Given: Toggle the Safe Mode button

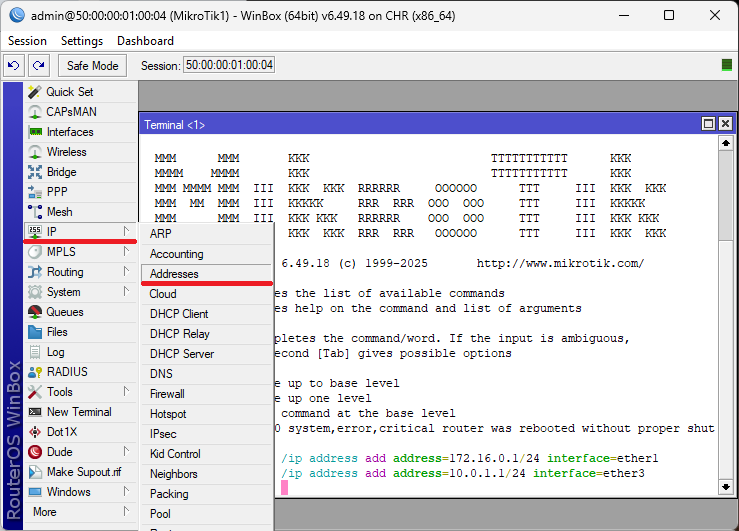Looking at the screenshot, I should pos(92,65).
